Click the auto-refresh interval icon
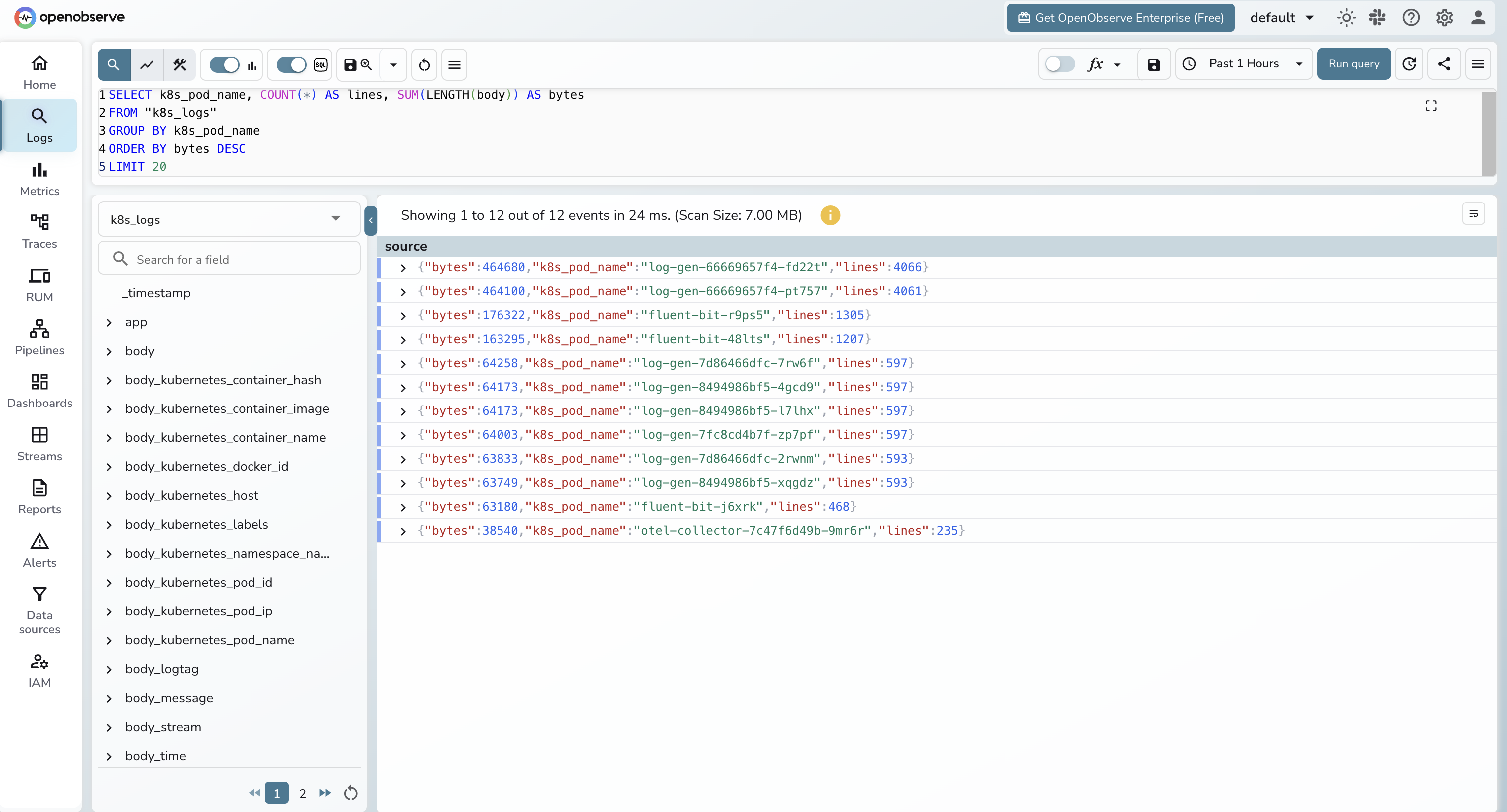1507x812 pixels. coord(1409,64)
